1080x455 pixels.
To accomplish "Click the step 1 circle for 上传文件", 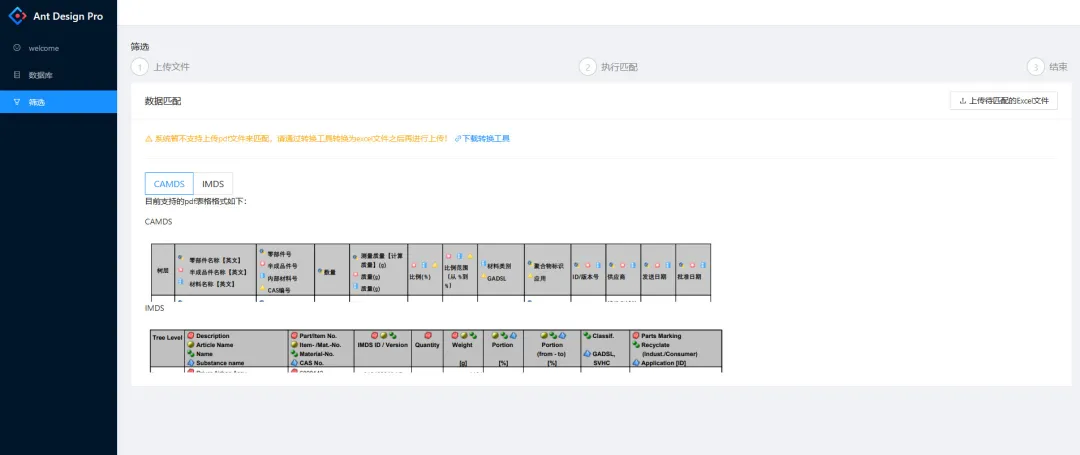I will point(139,67).
